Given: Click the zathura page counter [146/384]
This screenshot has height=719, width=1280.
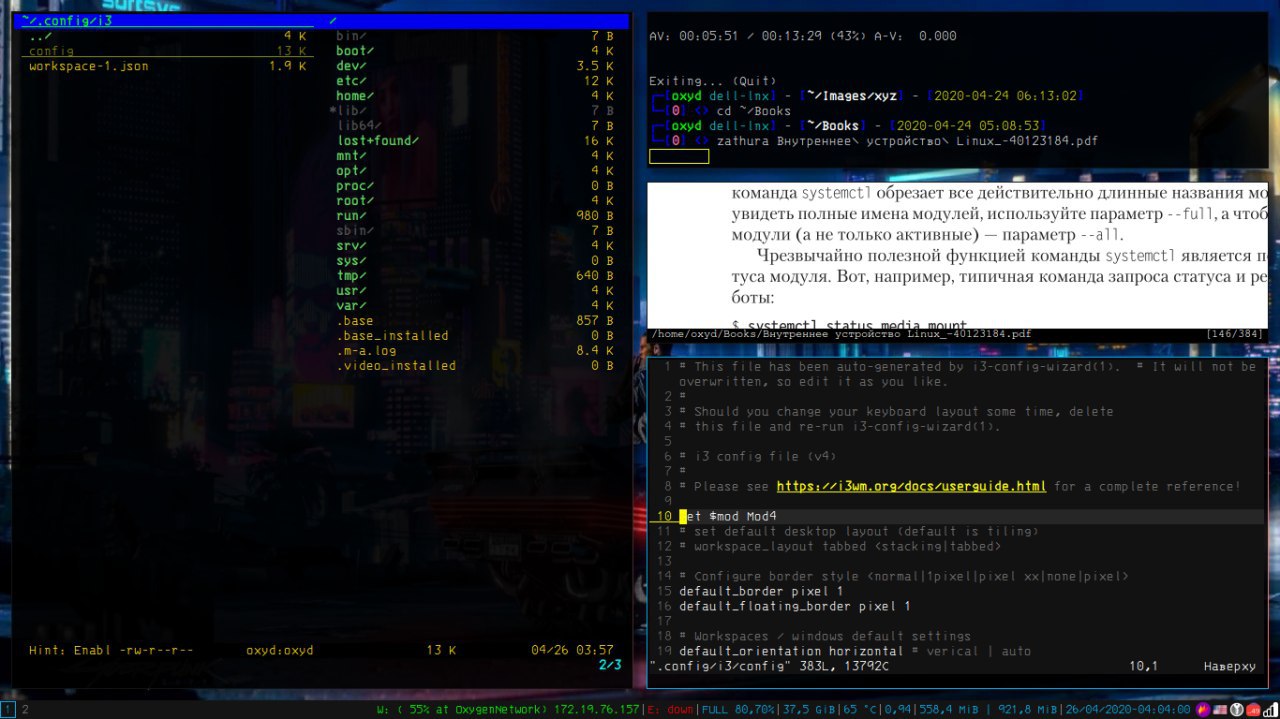Looking at the screenshot, I should click(x=1236, y=334).
